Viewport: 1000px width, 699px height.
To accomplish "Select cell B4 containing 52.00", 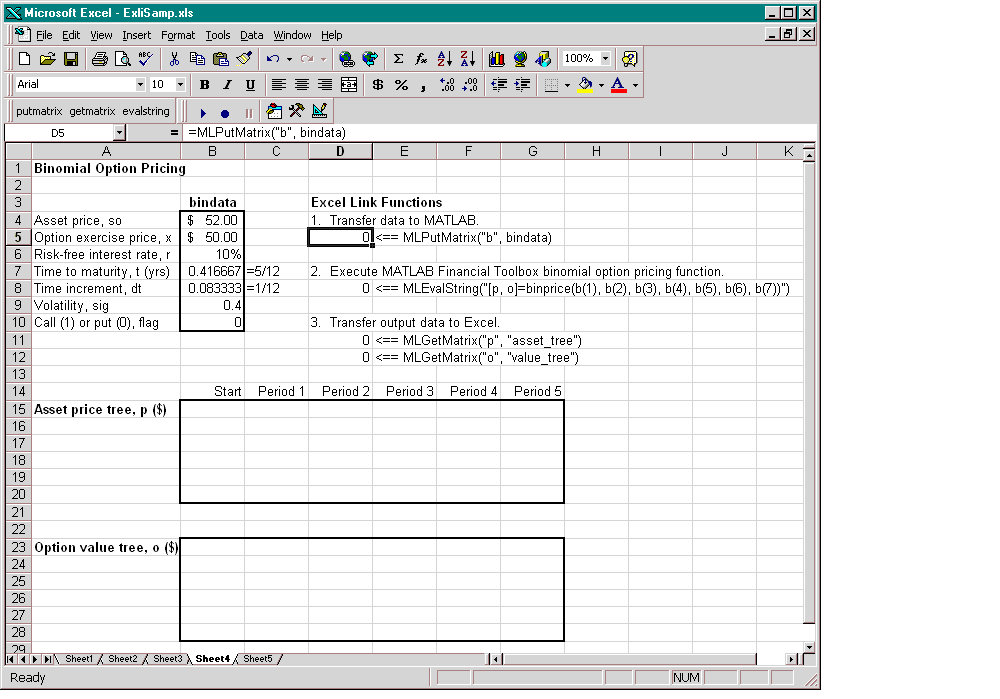I will click(x=212, y=220).
